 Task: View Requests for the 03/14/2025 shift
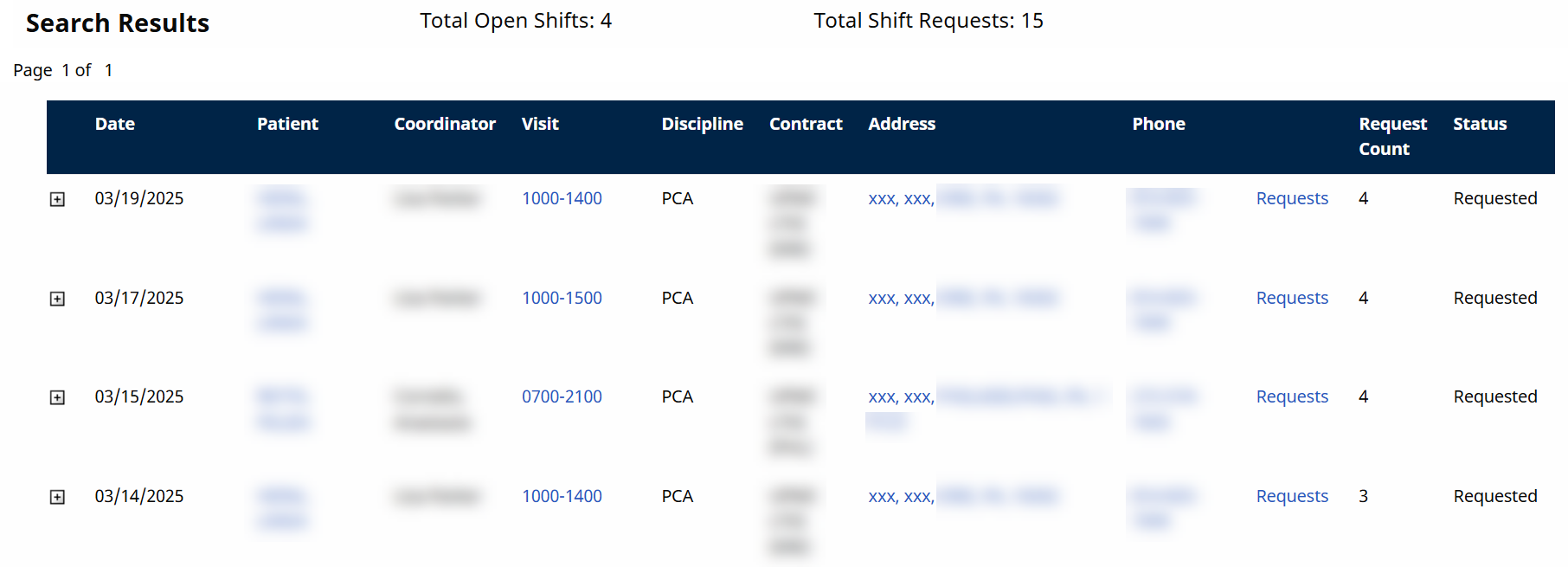[x=1291, y=496]
